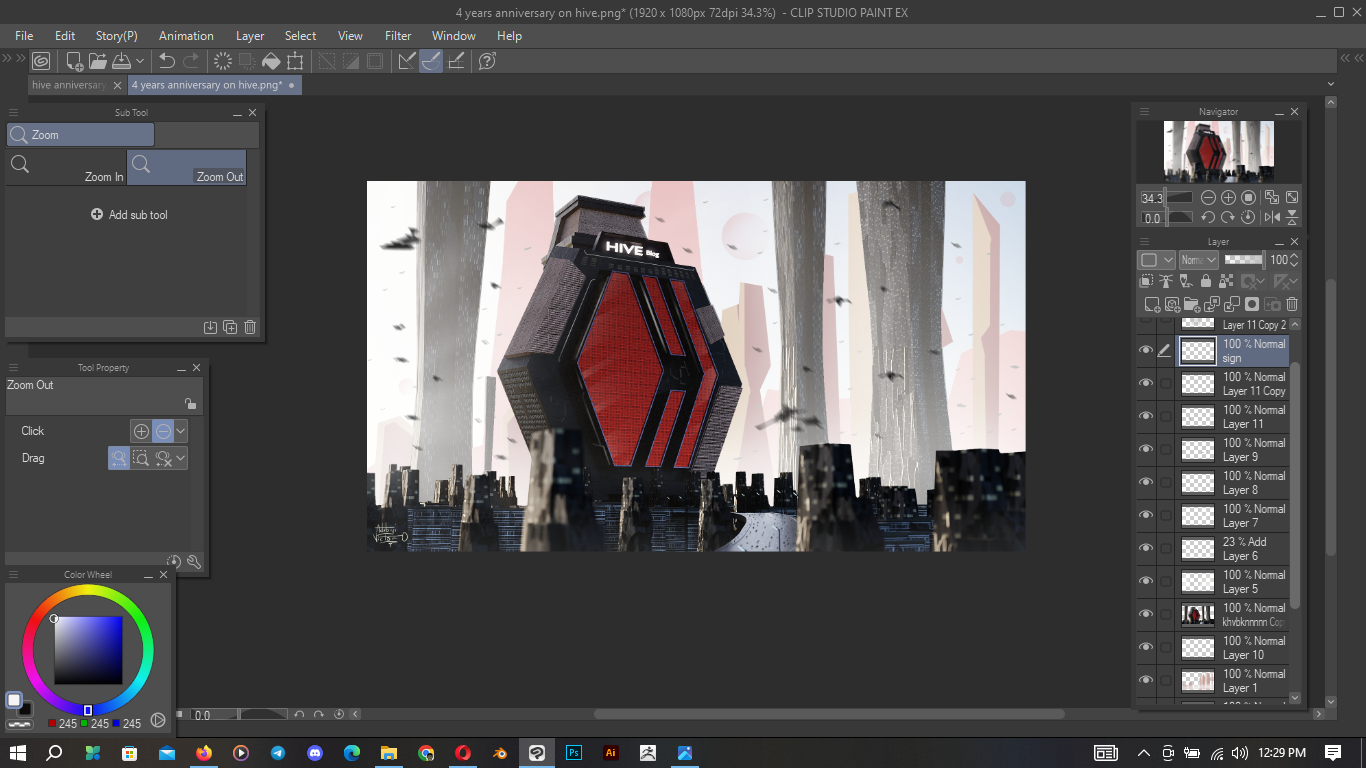
Task: Adjust the layer opacity slider
Action: [1244, 260]
